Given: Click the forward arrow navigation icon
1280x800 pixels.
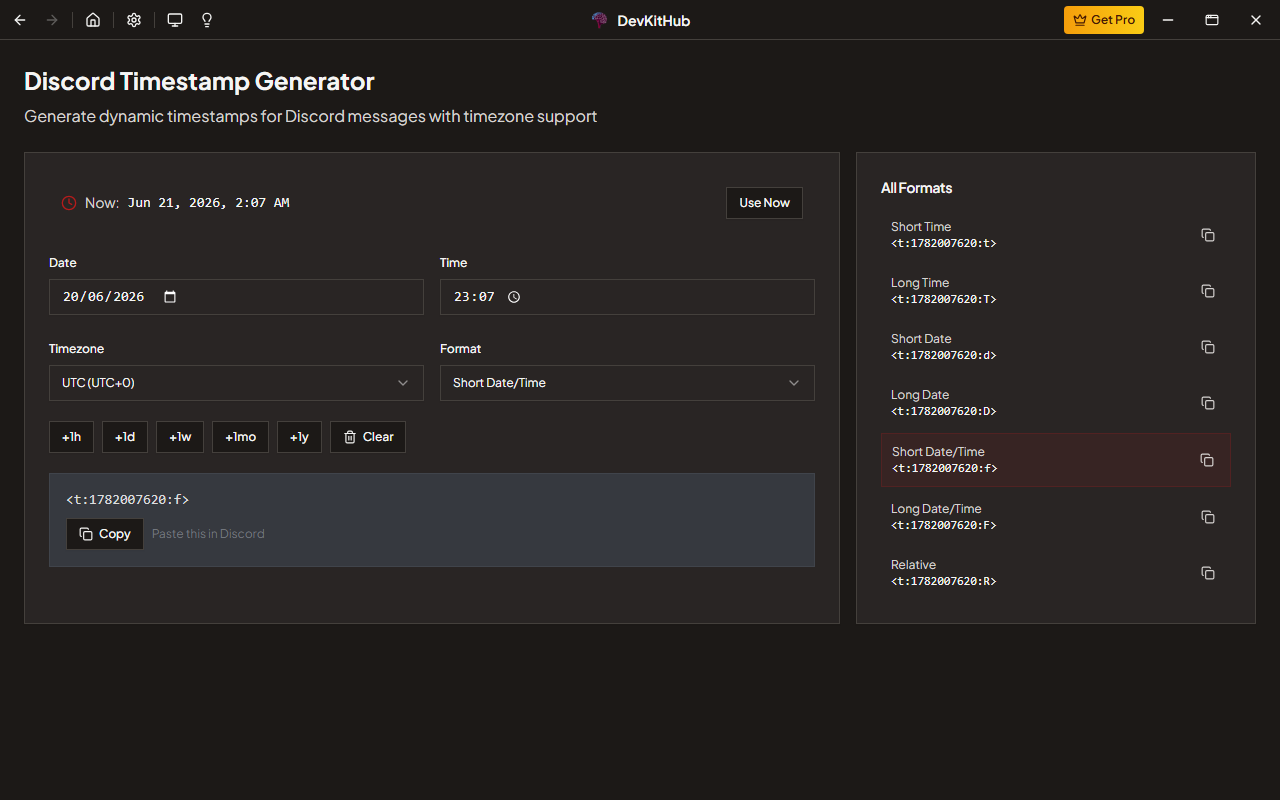Looking at the screenshot, I should (x=52, y=20).
